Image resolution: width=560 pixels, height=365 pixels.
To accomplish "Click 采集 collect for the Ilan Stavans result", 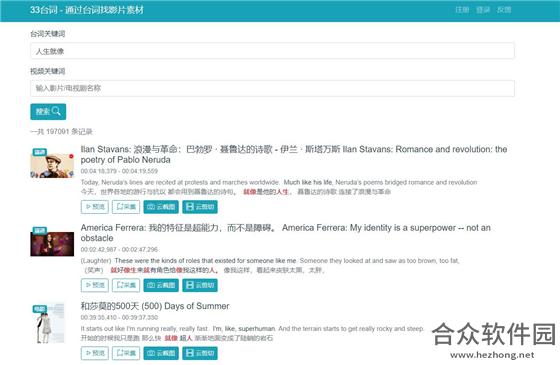I will point(126,207).
